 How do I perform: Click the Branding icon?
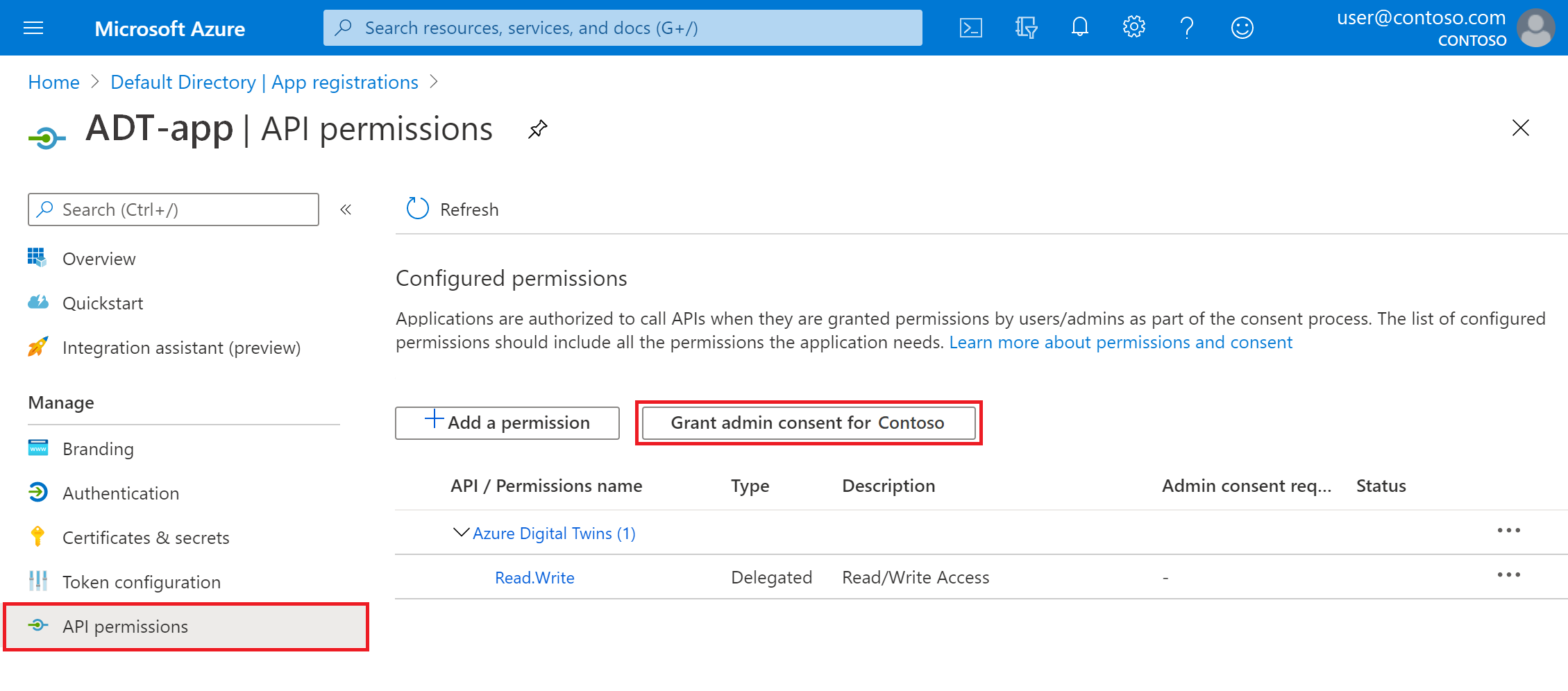38,447
